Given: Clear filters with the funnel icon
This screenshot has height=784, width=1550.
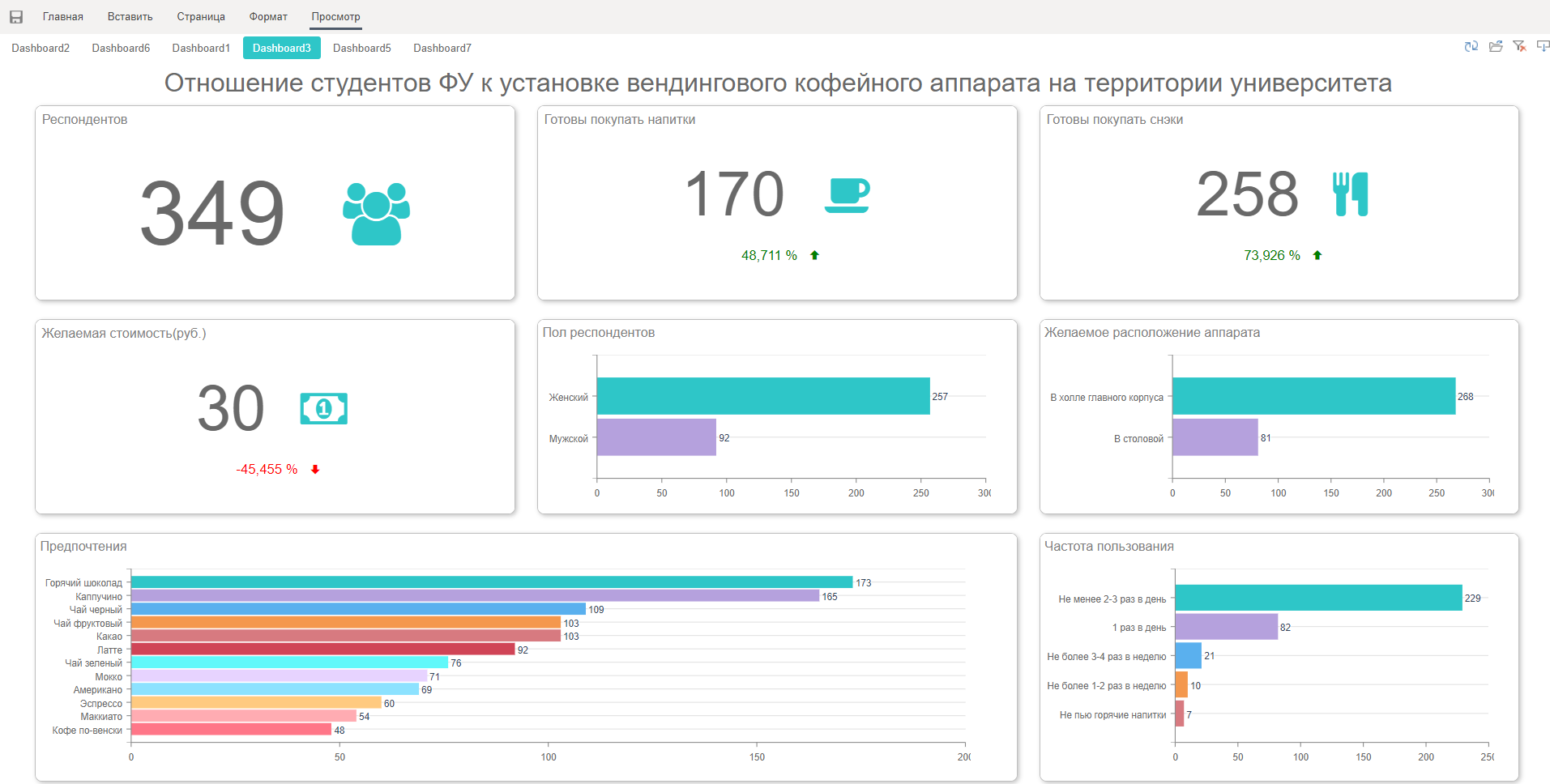Looking at the screenshot, I should tap(1519, 47).
